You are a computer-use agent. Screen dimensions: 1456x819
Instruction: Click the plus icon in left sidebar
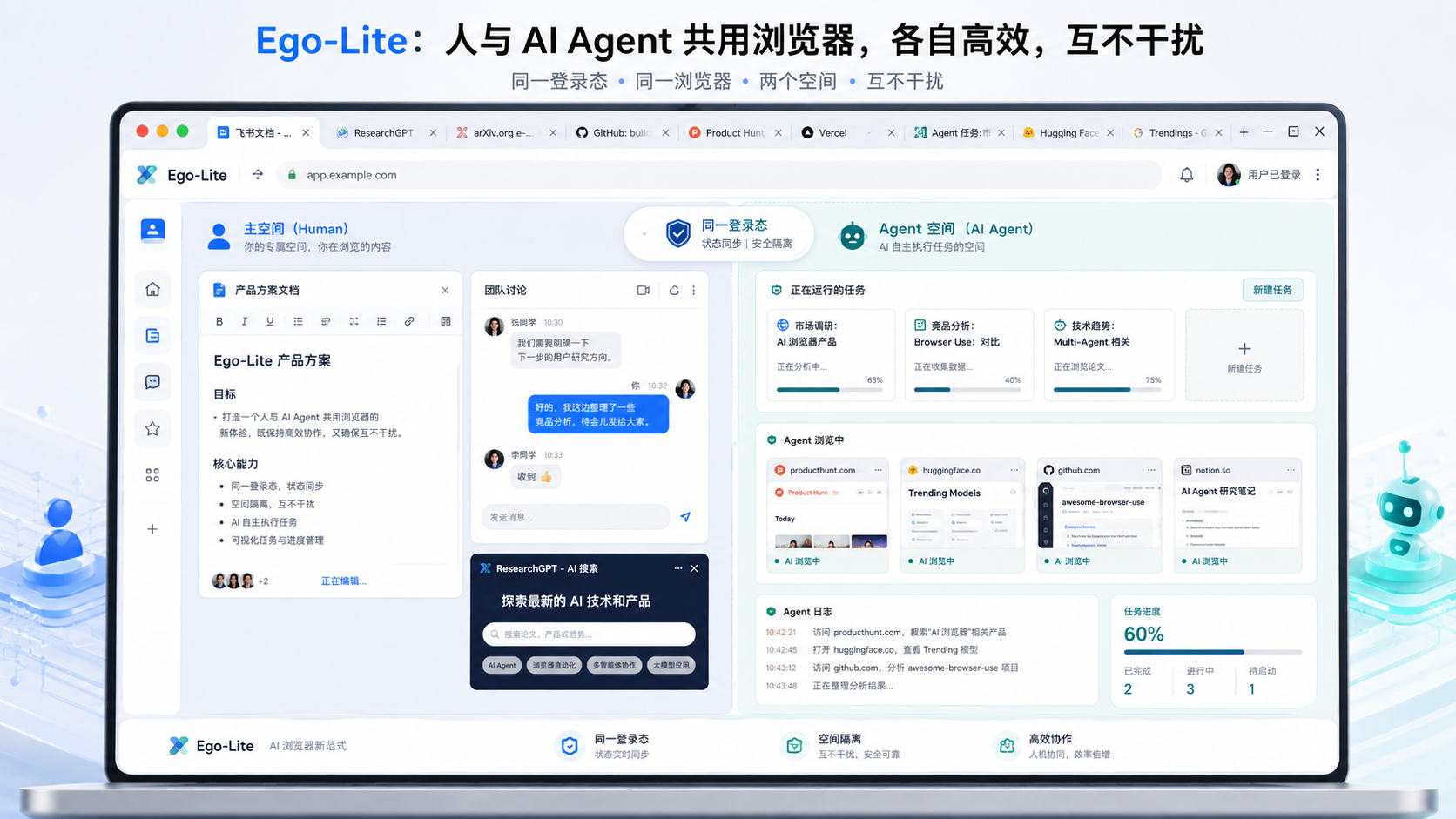point(152,529)
